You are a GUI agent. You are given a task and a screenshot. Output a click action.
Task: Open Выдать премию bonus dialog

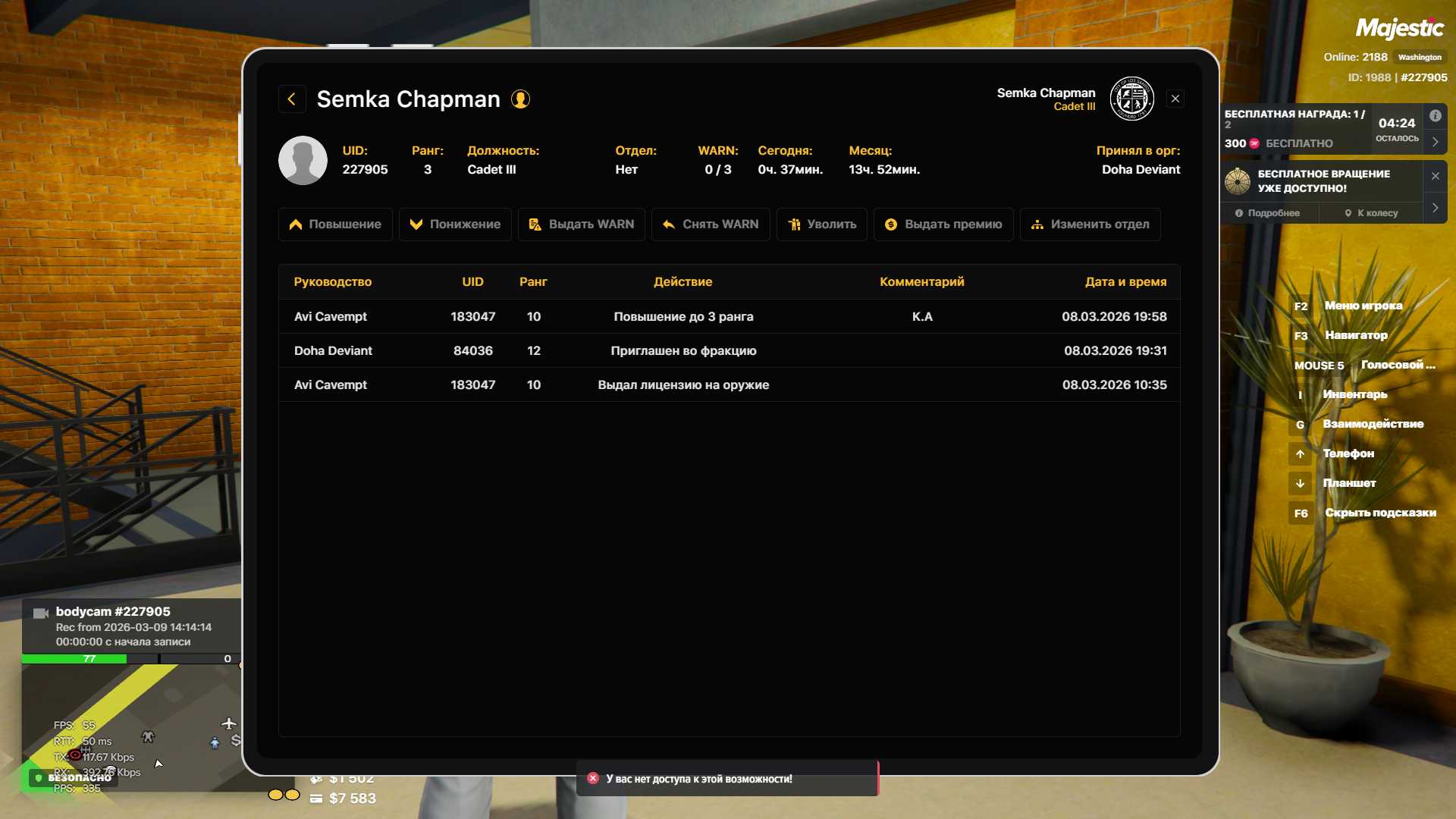(x=943, y=224)
